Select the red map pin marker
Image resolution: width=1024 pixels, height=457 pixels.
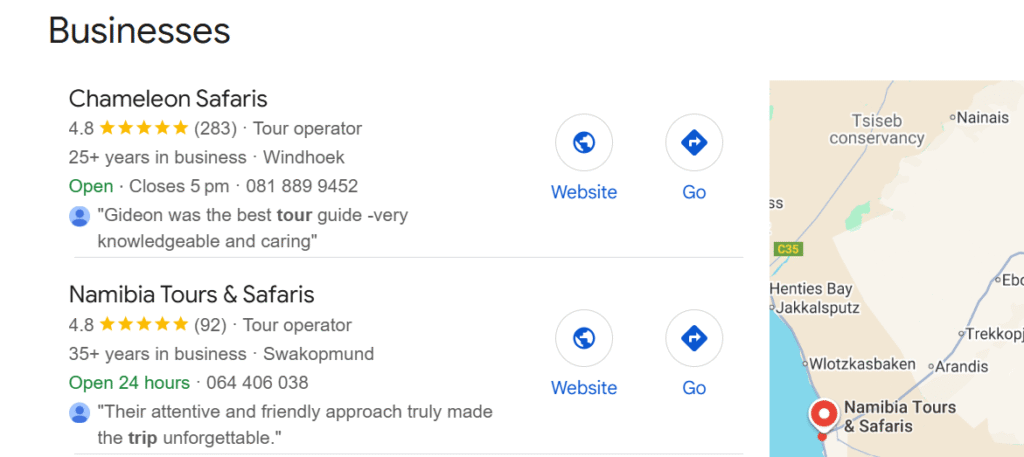[823, 416]
